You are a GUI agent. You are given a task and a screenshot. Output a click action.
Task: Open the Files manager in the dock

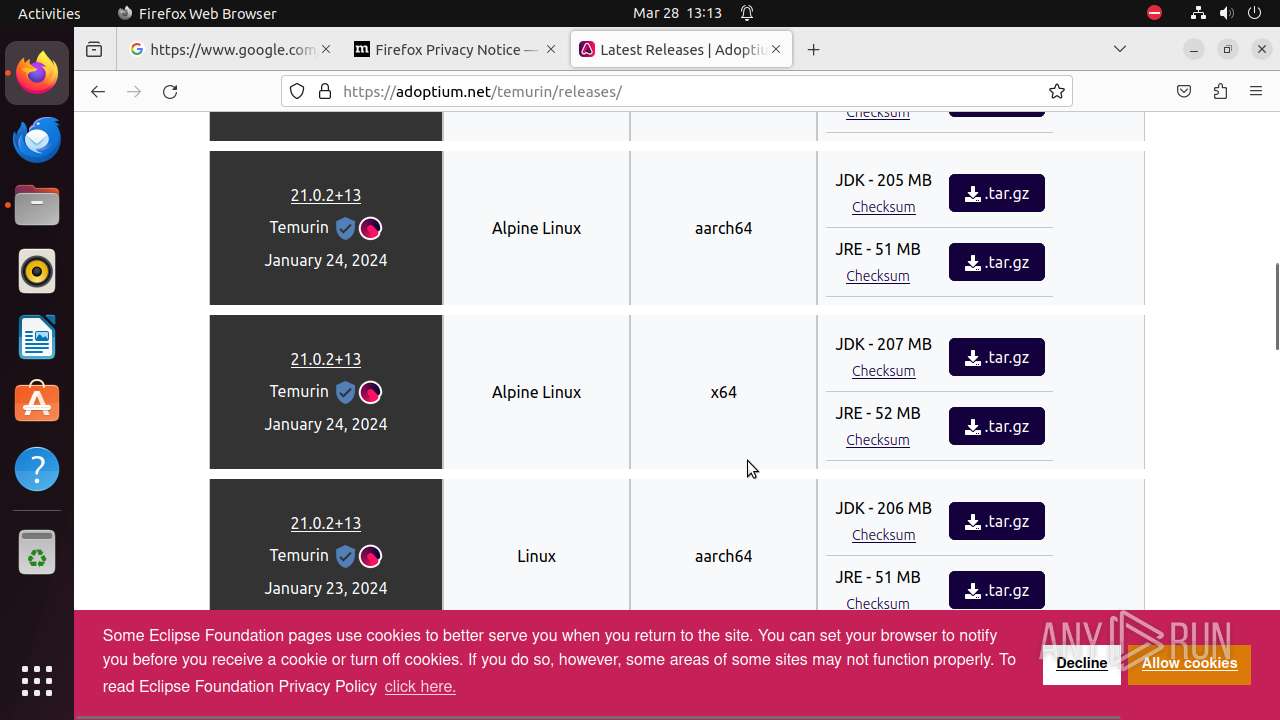37,205
